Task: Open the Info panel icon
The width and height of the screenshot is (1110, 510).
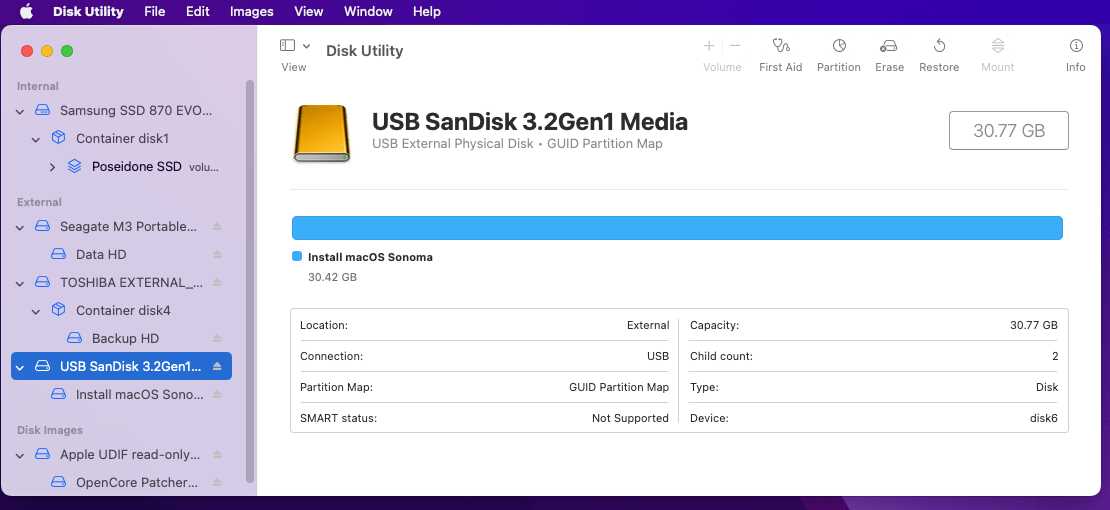Action: click(x=1075, y=55)
